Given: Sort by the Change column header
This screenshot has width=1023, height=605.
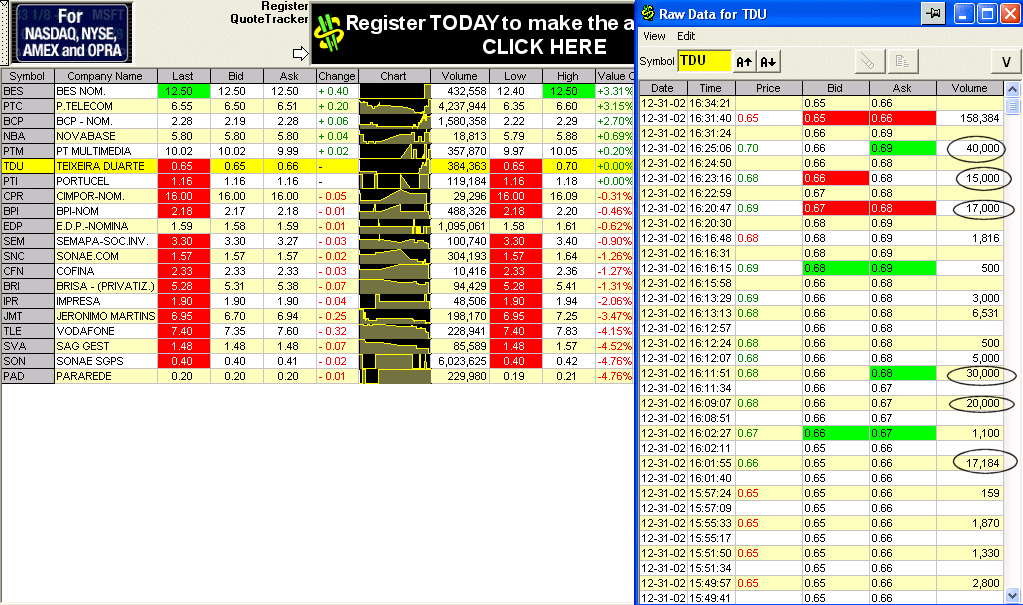Looking at the screenshot, I should (x=337, y=76).
